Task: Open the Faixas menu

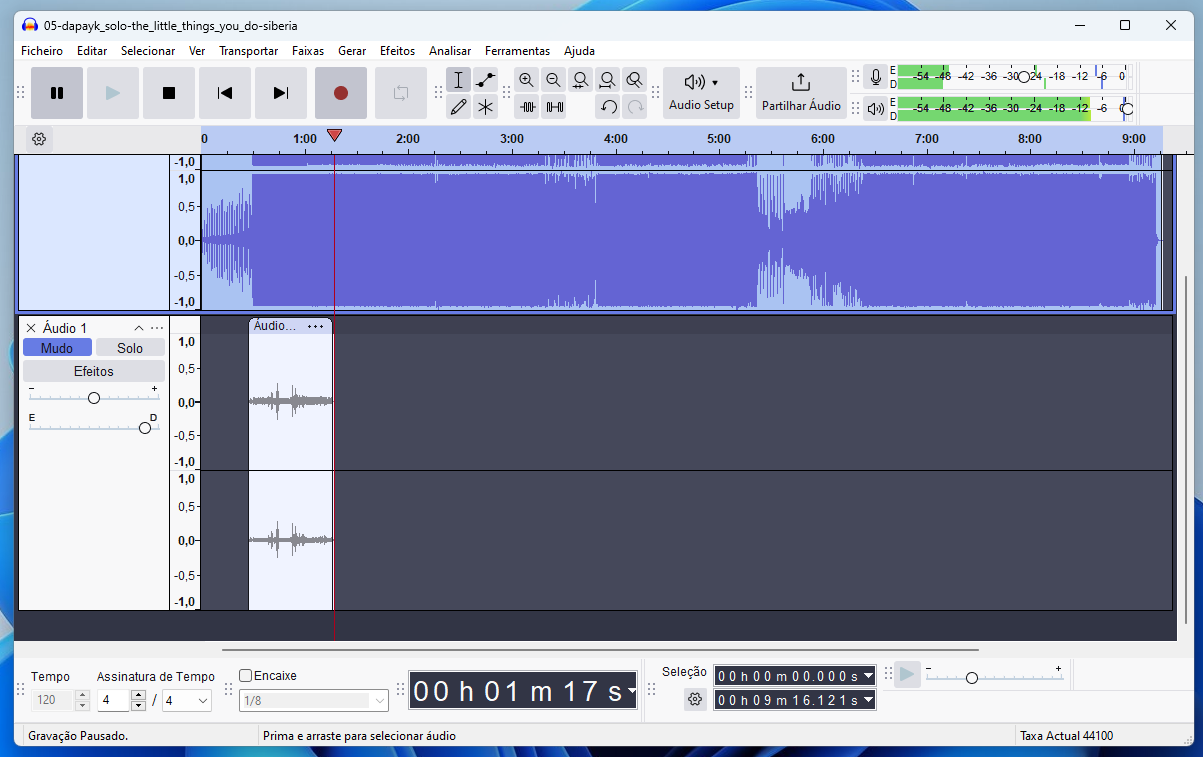Action: pyautogui.click(x=308, y=50)
